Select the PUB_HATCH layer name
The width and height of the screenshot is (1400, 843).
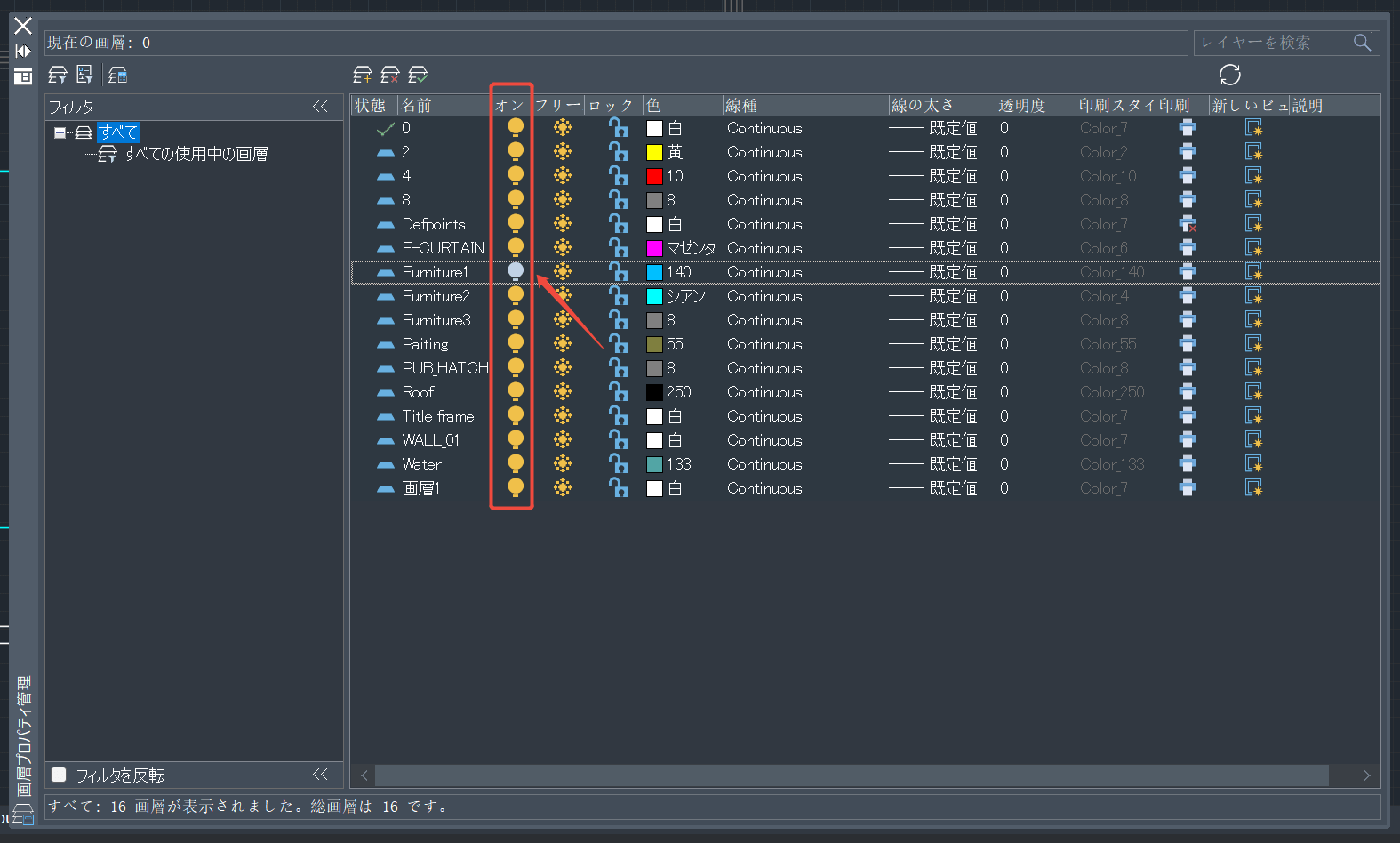(x=445, y=368)
